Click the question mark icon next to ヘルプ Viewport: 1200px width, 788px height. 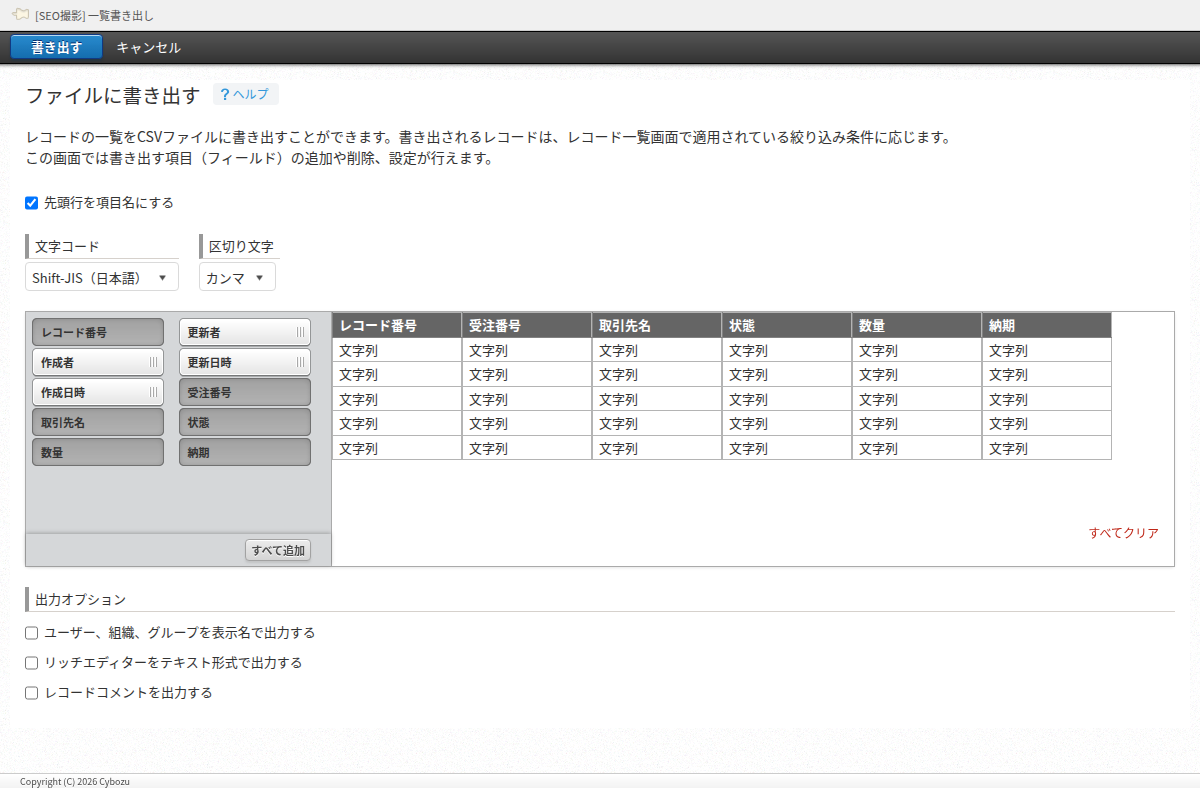(x=225, y=94)
